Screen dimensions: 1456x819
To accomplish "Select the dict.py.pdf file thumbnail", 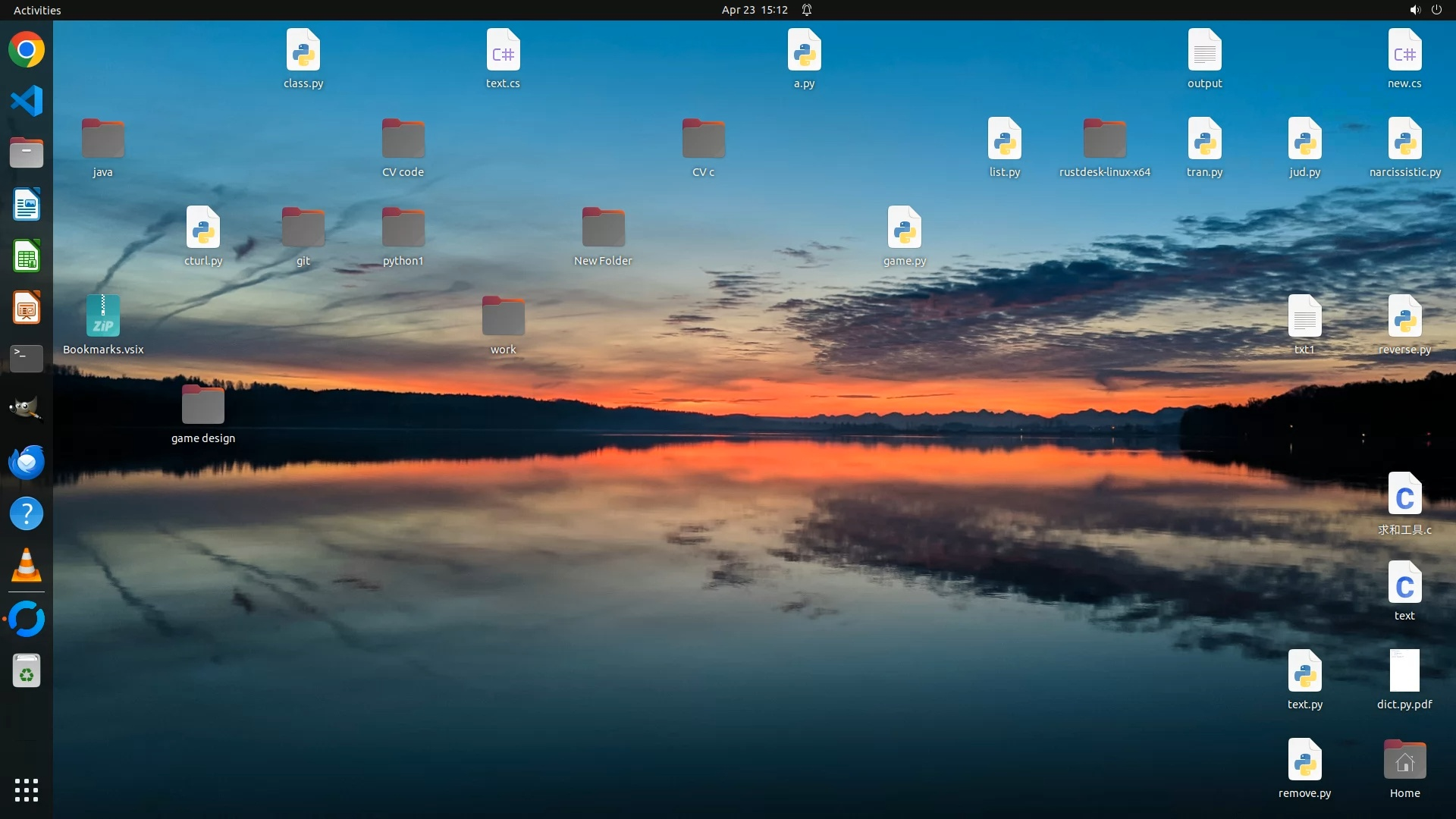I will click(1404, 671).
